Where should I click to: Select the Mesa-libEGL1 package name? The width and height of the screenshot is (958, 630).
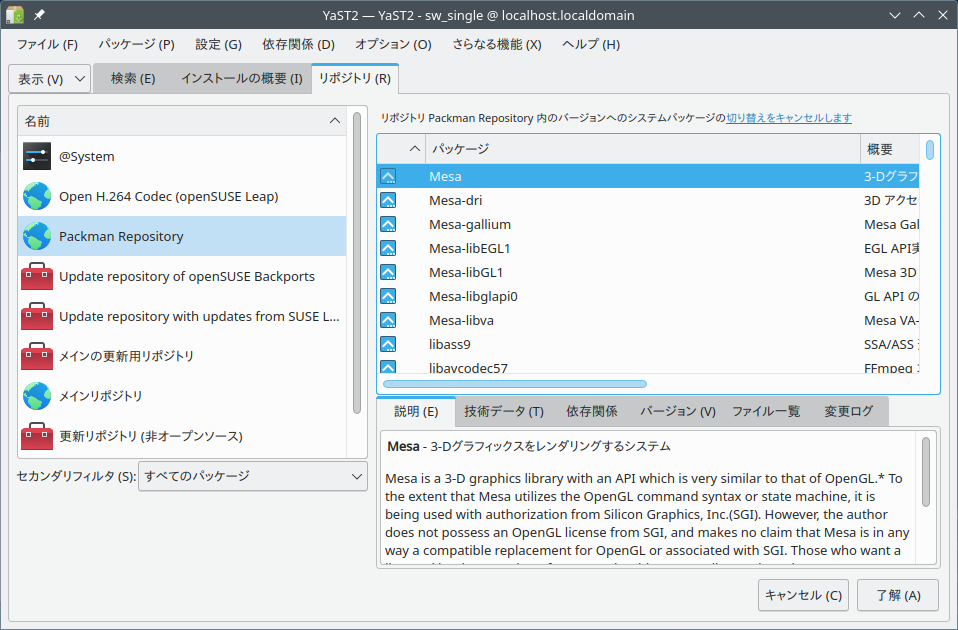[469, 248]
